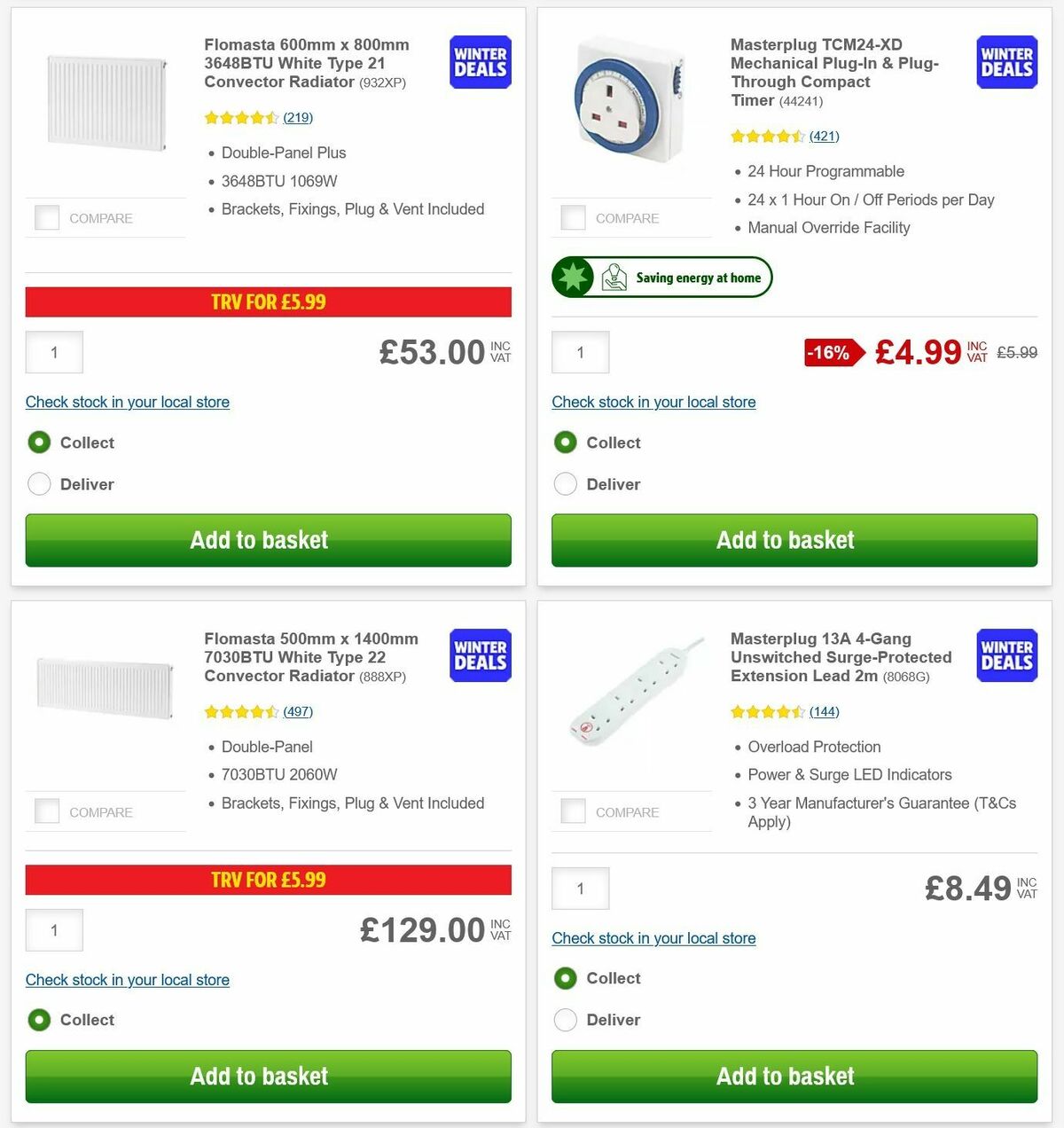1064x1128 pixels.
Task: Select Deliver for the extension lead
Action: coord(565,1020)
